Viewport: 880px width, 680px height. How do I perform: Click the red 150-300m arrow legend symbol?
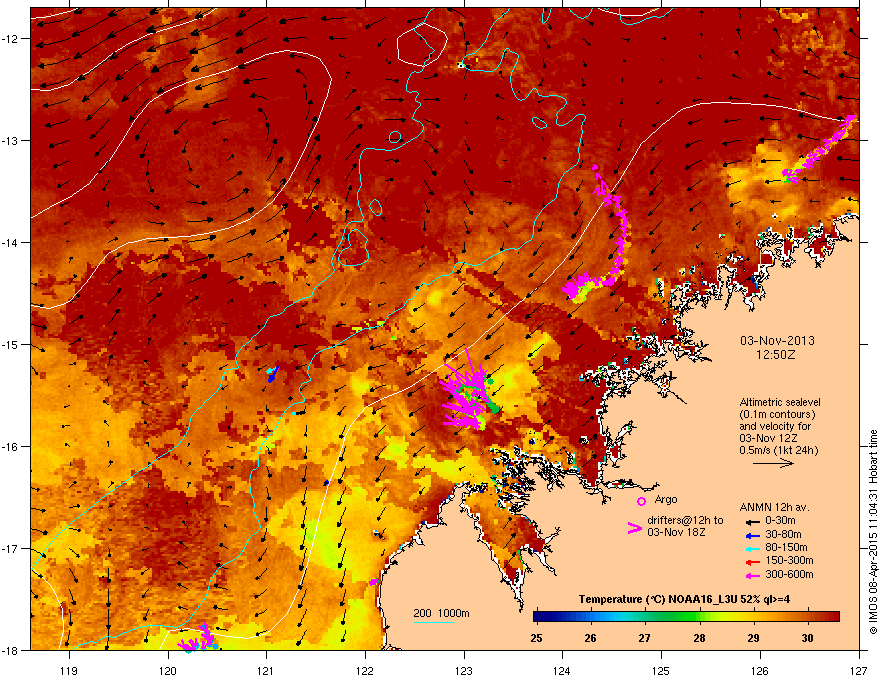[x=752, y=561]
